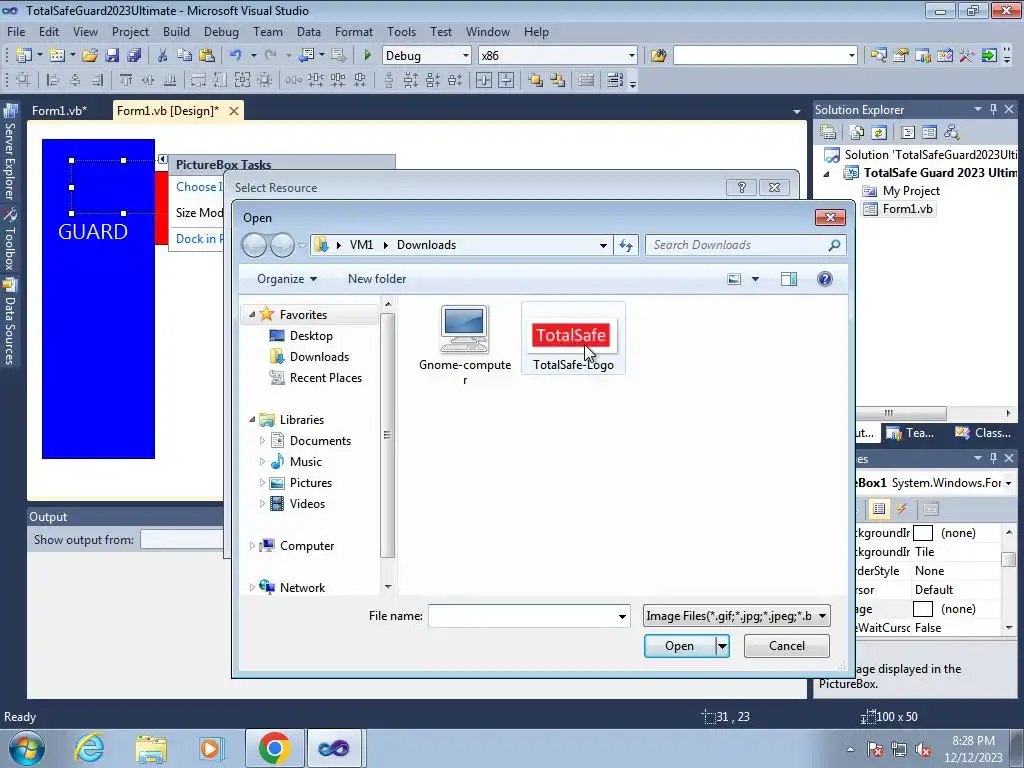Image resolution: width=1024 pixels, height=768 pixels.
Task: Click the Save toolbar icon
Action: point(112,56)
